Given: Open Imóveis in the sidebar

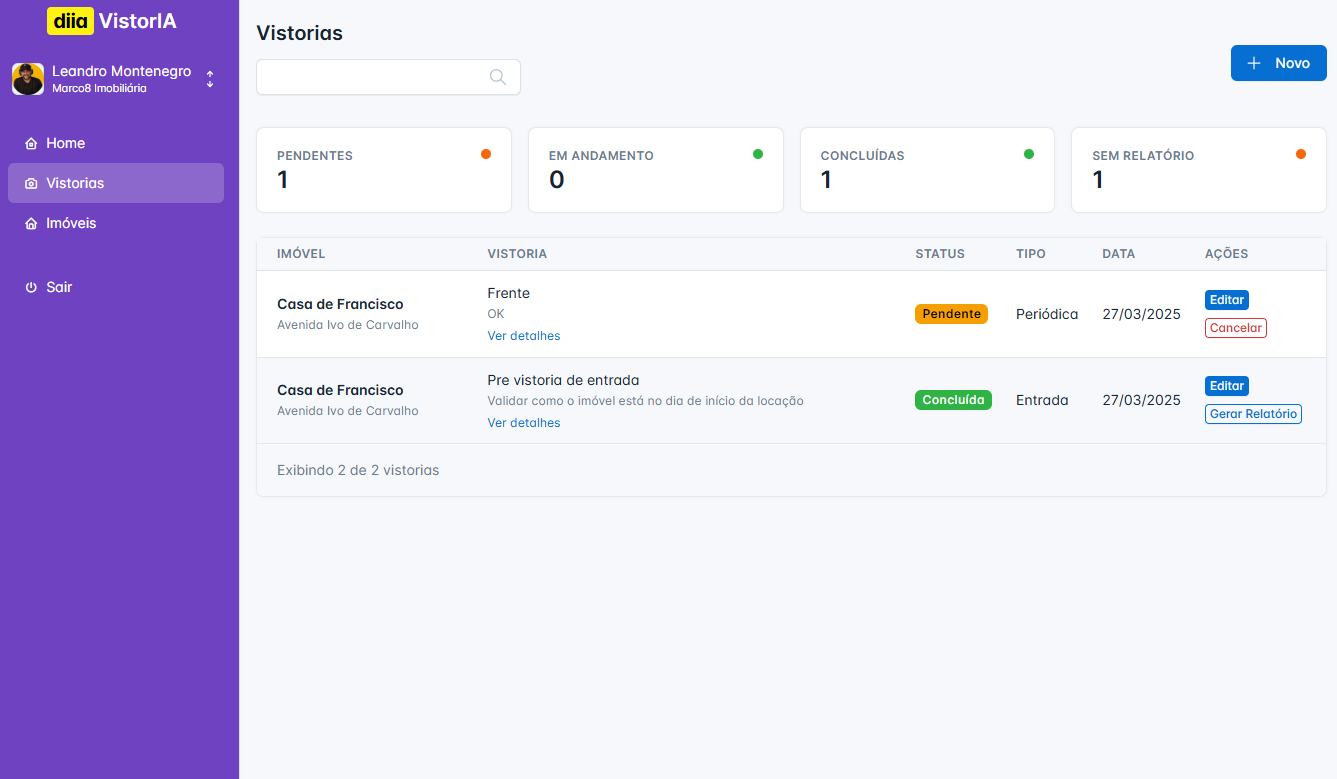Looking at the screenshot, I should coord(71,223).
